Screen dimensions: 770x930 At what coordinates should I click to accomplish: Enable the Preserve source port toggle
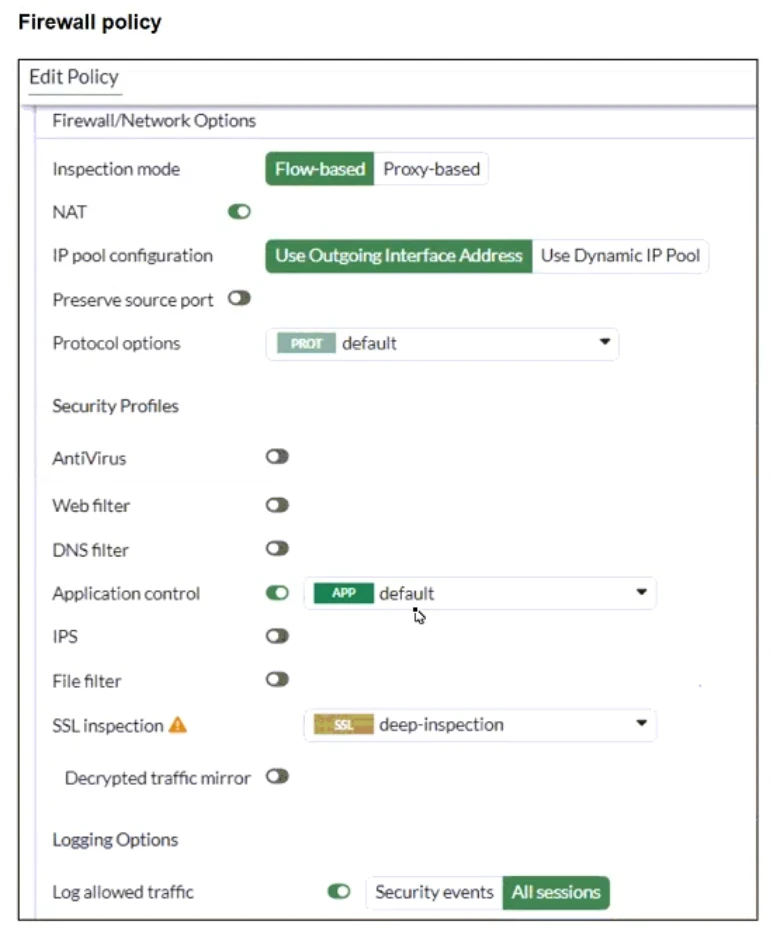pyautogui.click(x=239, y=299)
